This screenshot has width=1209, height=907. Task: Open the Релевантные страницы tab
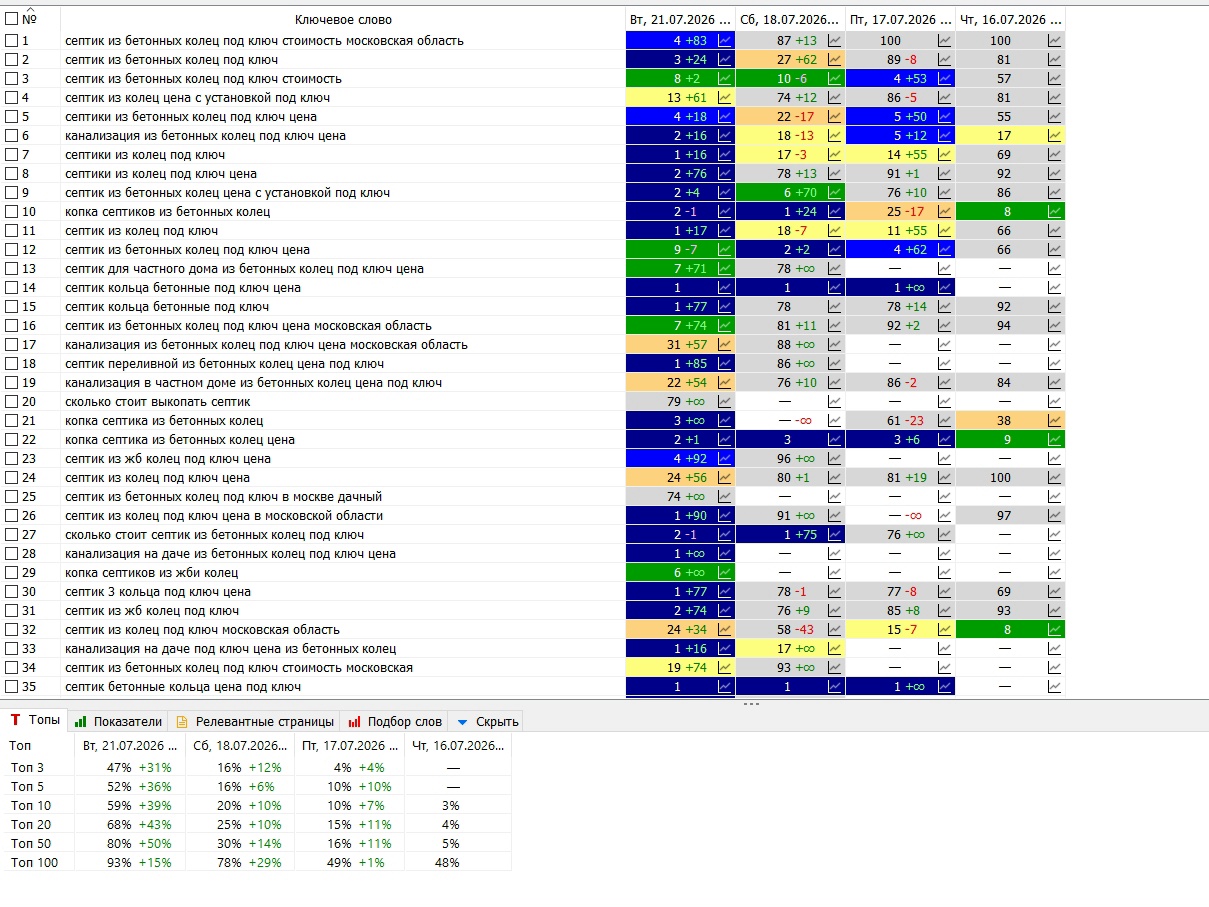pos(254,721)
